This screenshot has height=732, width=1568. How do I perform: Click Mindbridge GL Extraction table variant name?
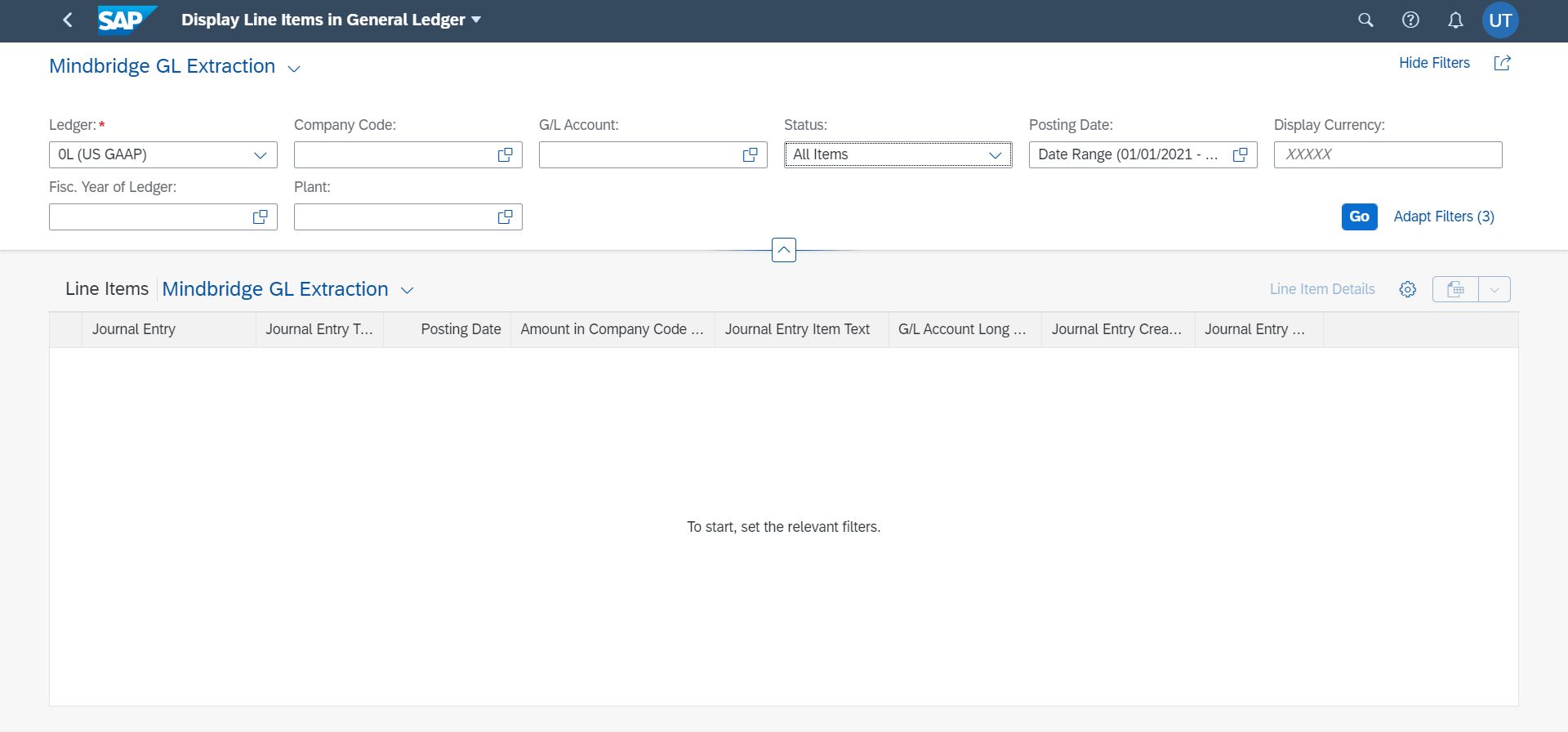[275, 289]
